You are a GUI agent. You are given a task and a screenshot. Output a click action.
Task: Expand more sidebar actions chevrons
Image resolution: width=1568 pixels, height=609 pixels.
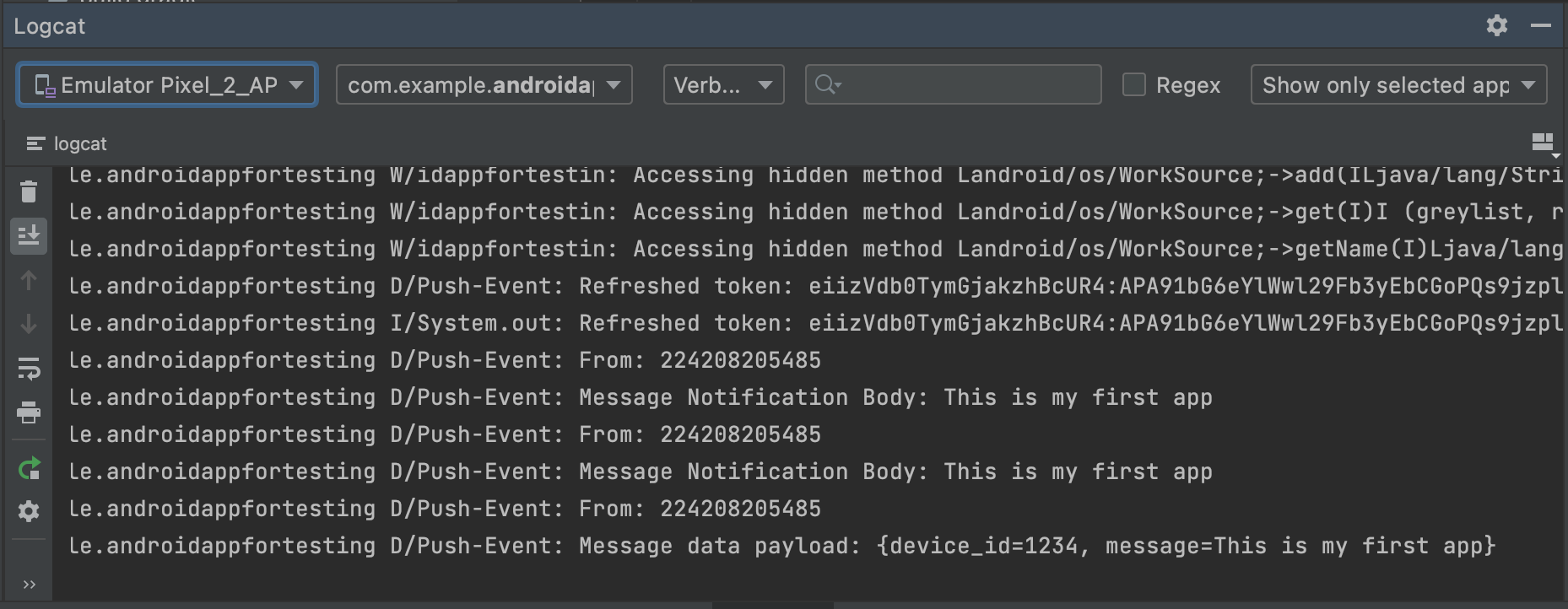(29, 585)
